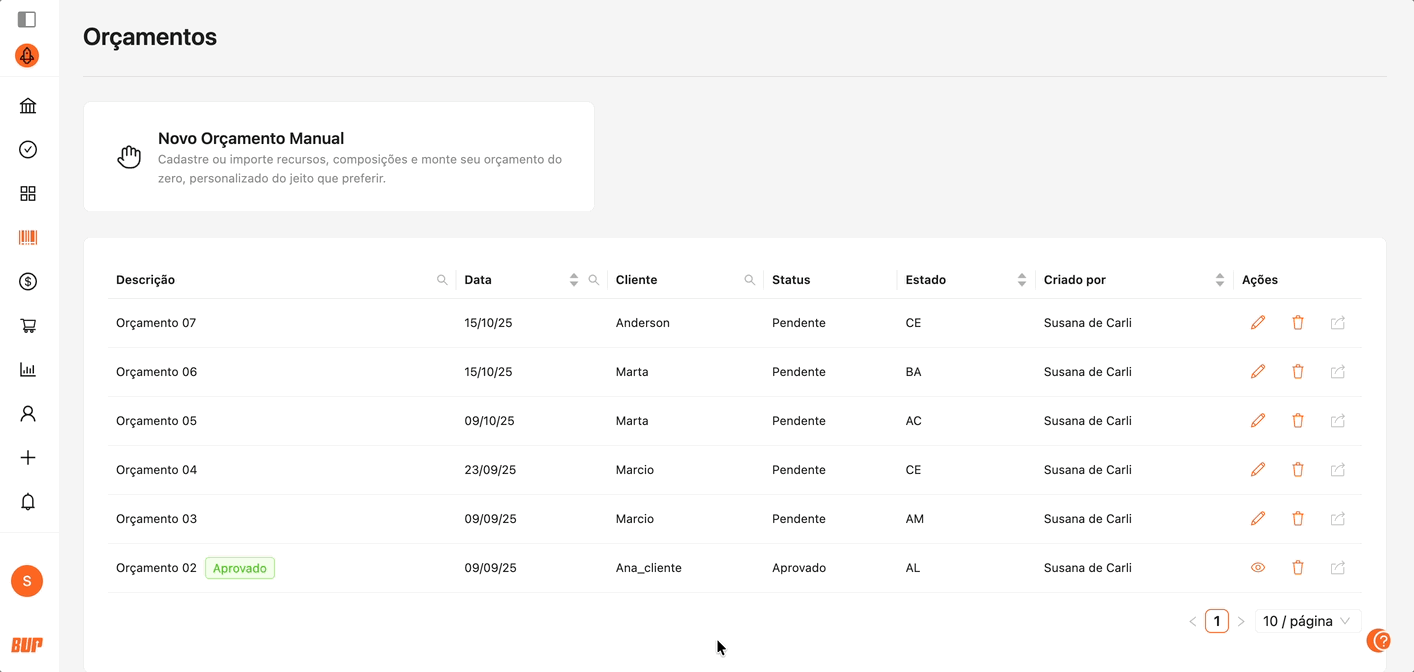Open the notifications bell icon
This screenshot has height=672, width=1414.
point(28,502)
